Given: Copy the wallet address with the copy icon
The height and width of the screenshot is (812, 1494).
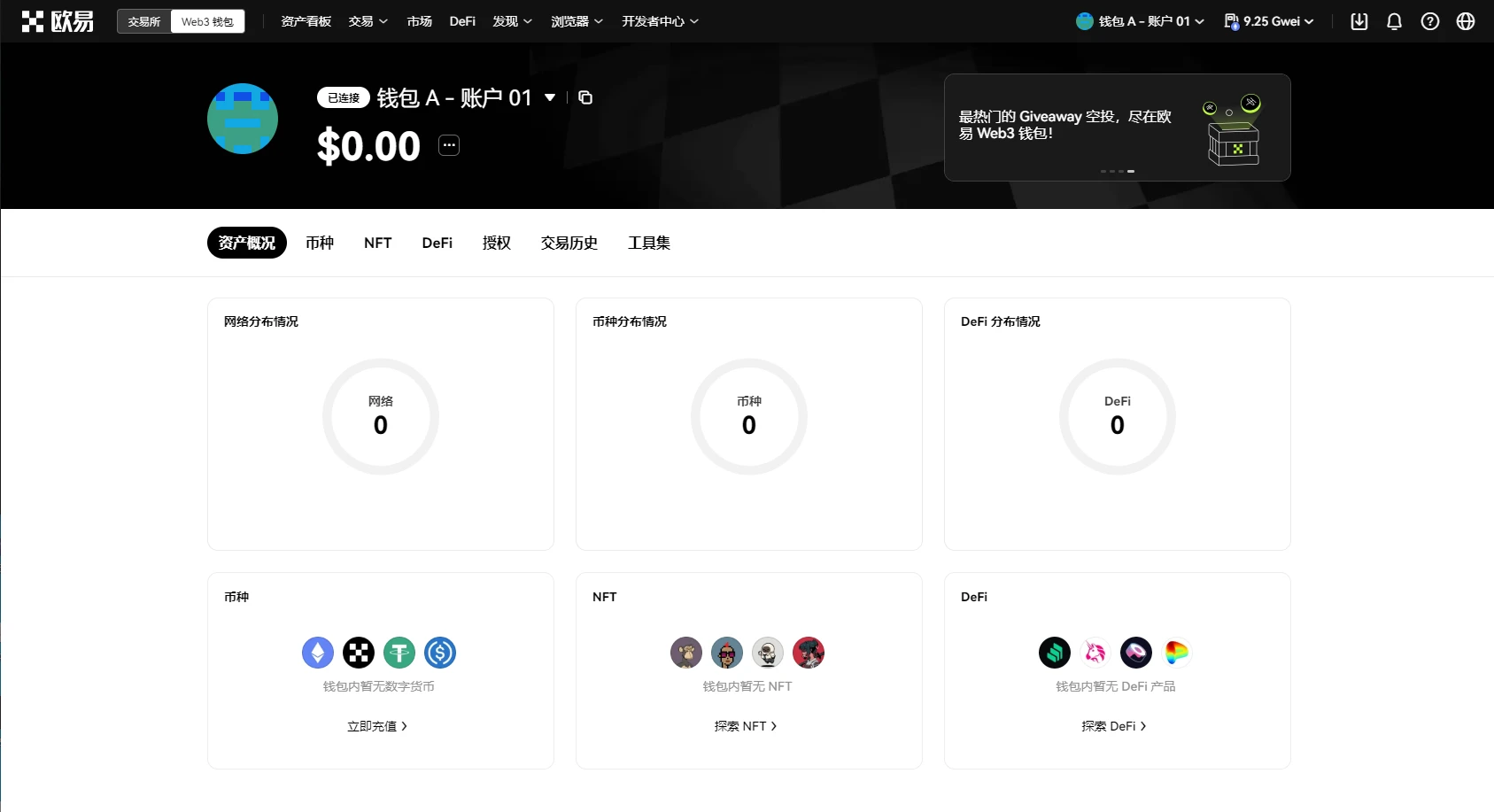Looking at the screenshot, I should [585, 97].
